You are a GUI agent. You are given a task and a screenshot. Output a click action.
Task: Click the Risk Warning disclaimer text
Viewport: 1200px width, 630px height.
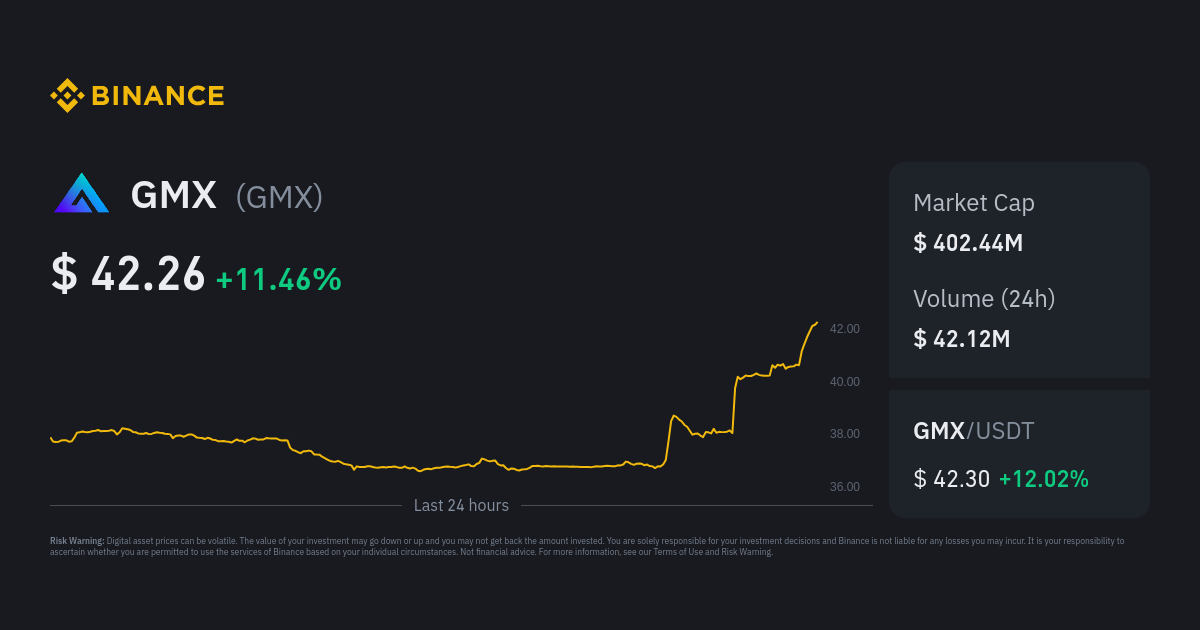[587, 546]
